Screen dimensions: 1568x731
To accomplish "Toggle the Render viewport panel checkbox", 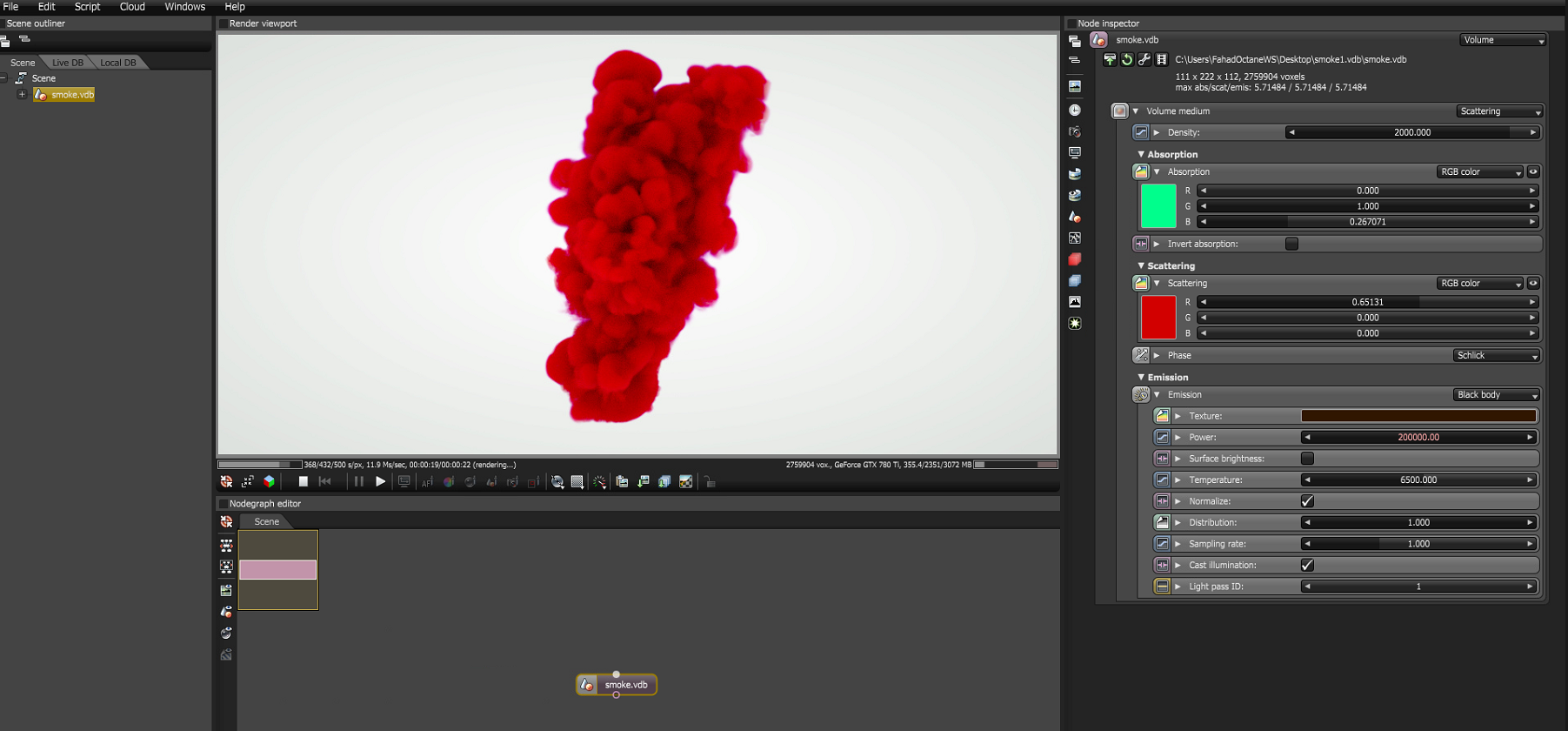I will (x=223, y=23).
